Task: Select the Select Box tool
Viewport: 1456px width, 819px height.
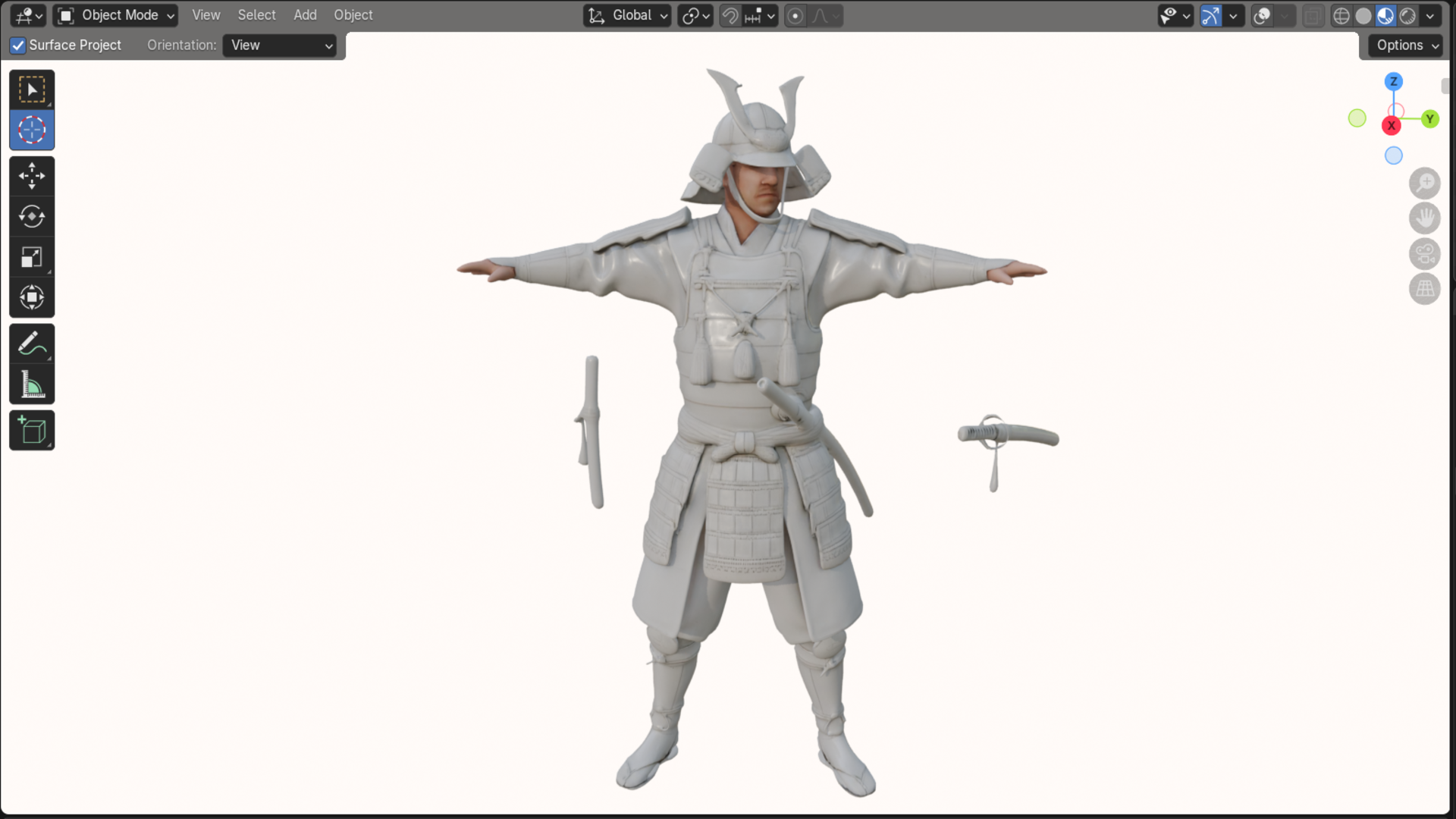Action: click(32, 89)
